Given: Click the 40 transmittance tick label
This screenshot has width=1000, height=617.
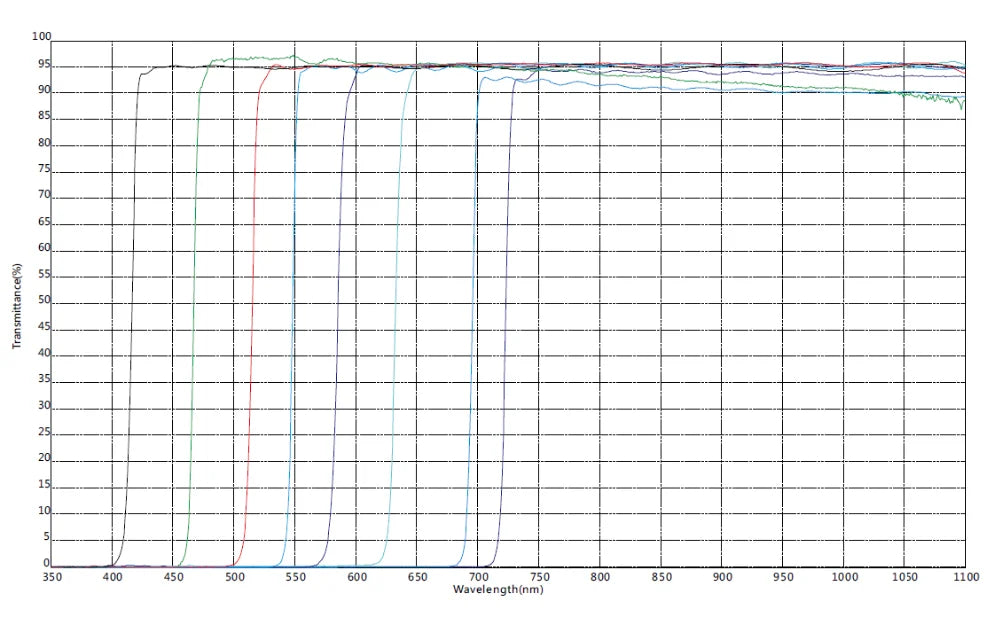Looking at the screenshot, I should coord(44,353).
